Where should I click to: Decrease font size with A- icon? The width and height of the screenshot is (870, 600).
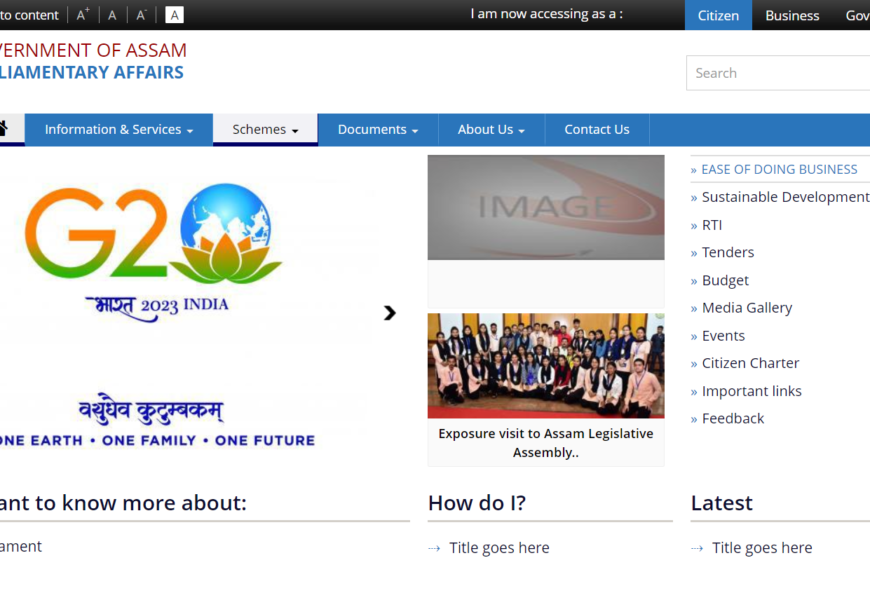click(141, 15)
